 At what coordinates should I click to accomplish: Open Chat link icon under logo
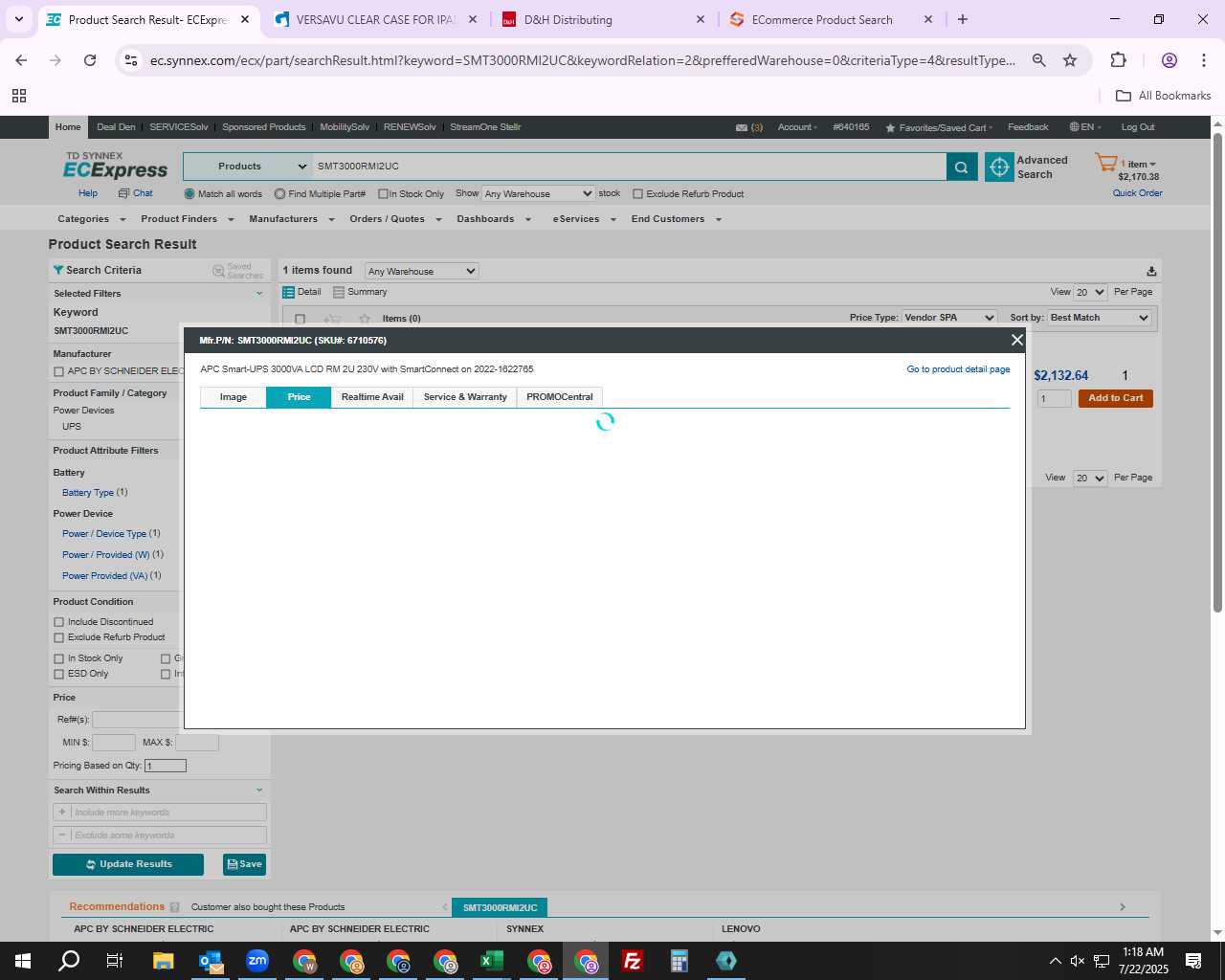point(123,193)
